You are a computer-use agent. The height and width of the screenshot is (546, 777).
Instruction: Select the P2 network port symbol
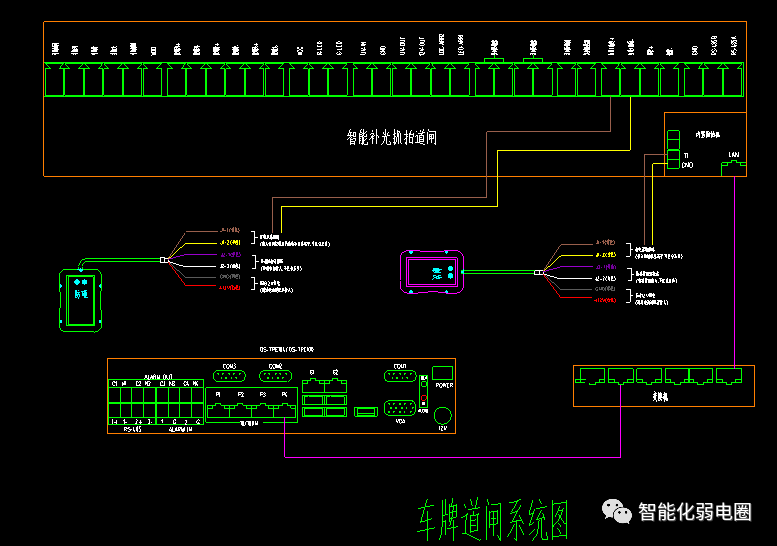pyautogui.click(x=241, y=409)
